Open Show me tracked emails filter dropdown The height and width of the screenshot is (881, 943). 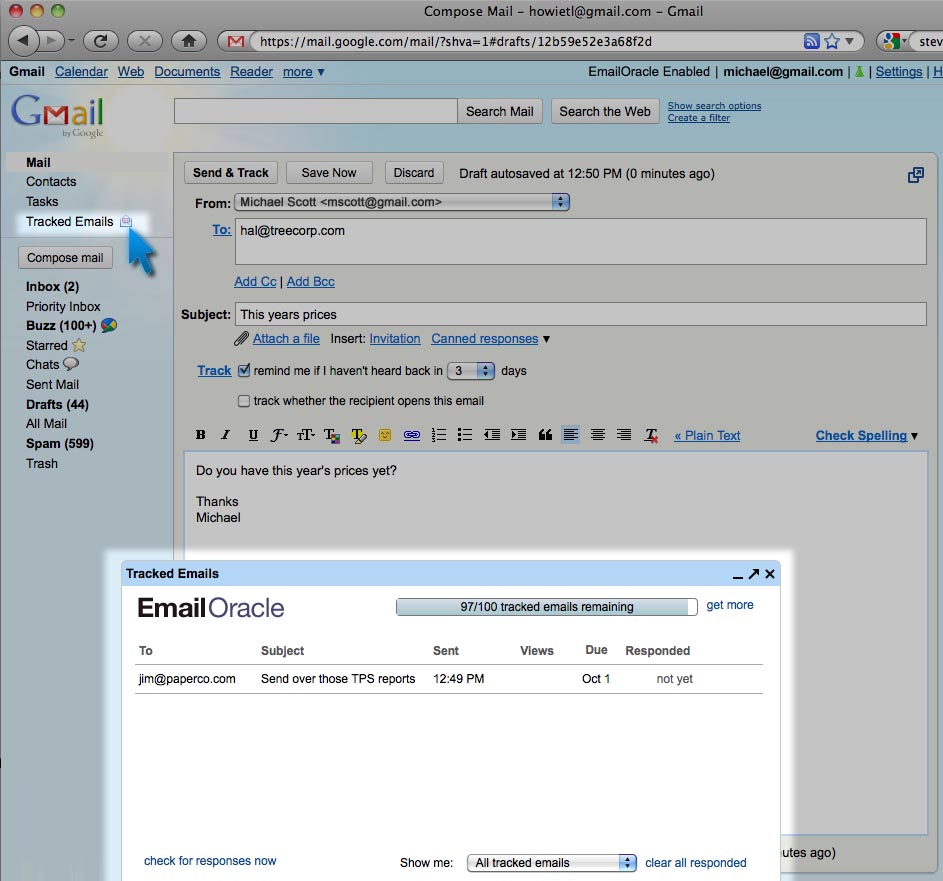(551, 863)
